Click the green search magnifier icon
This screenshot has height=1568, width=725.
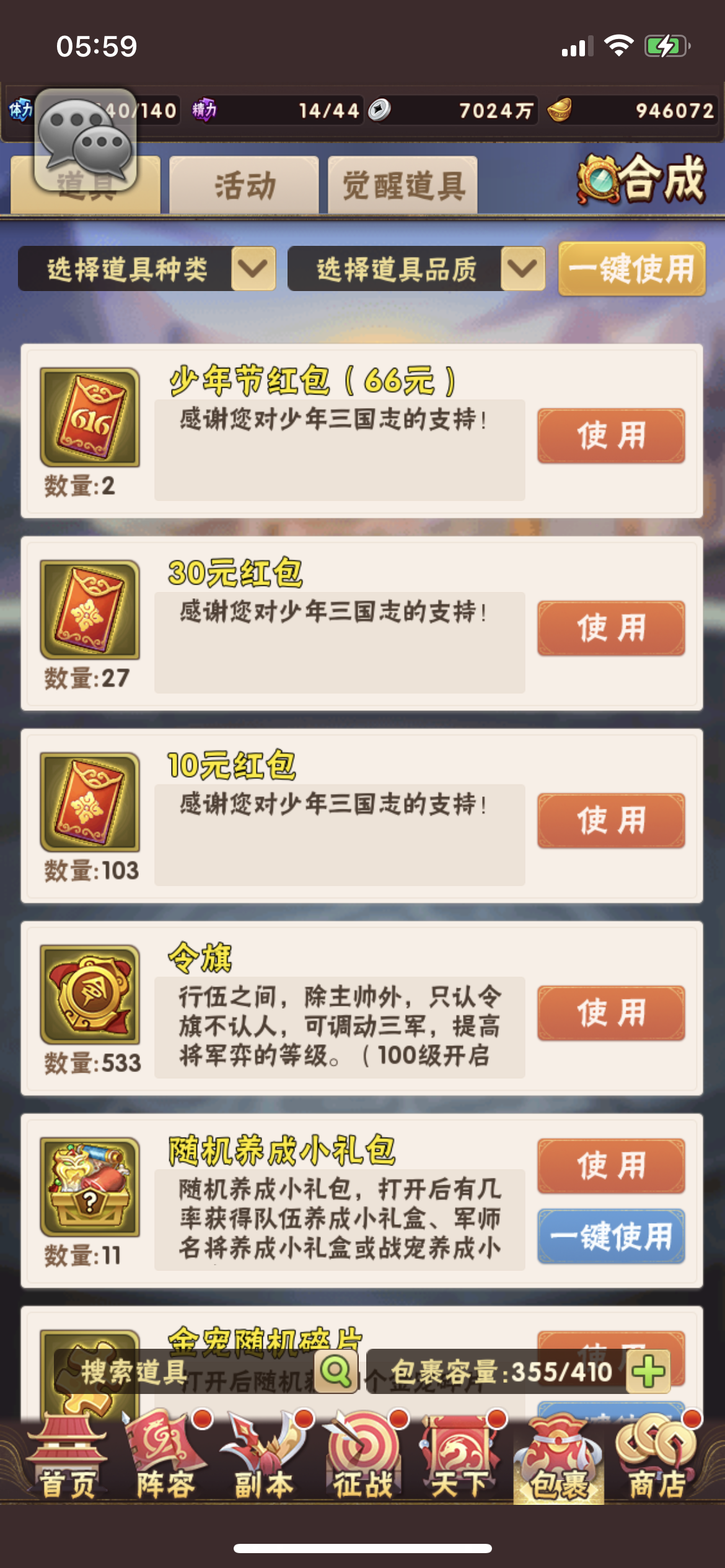tap(336, 1372)
